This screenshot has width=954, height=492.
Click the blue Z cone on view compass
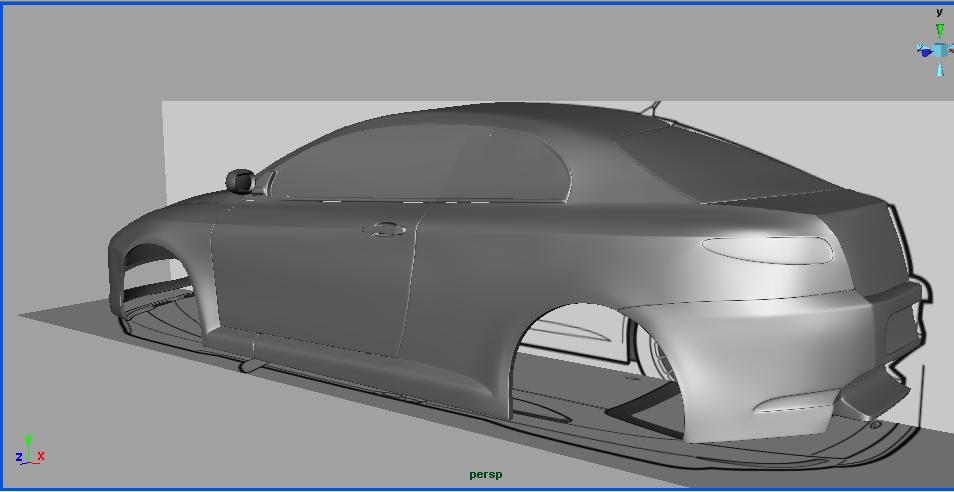[925, 52]
